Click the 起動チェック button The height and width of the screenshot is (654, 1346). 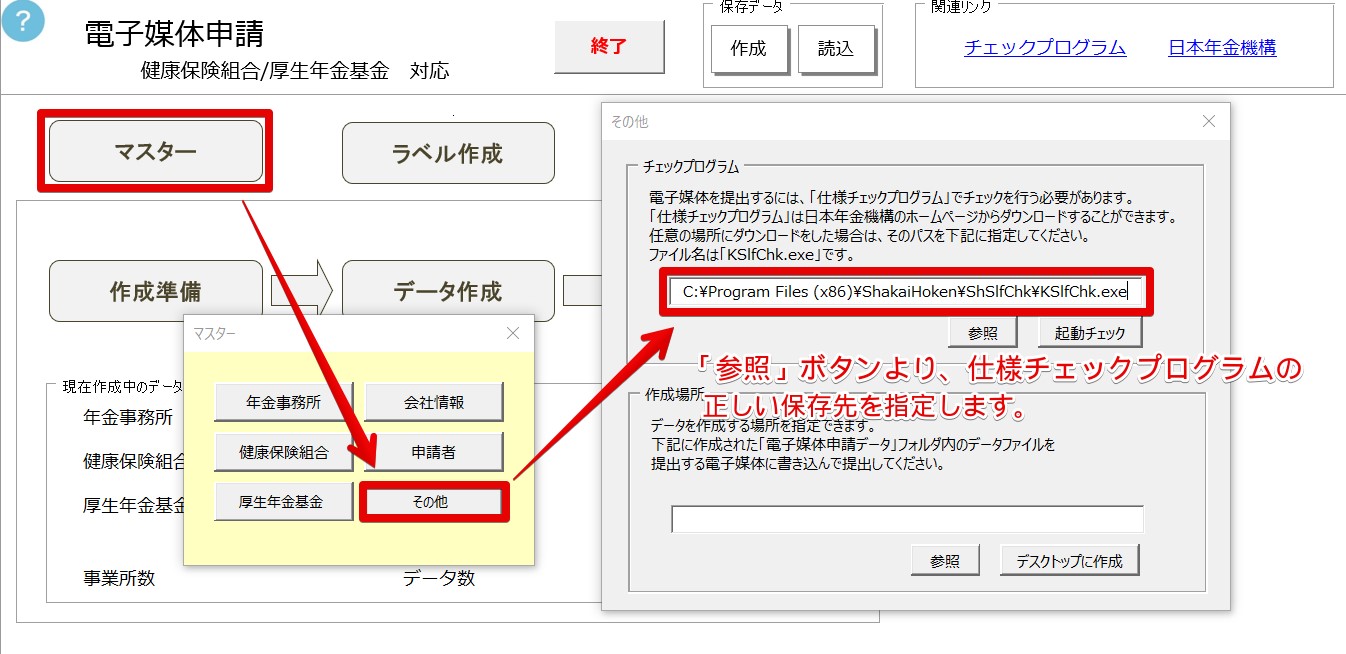(1090, 333)
